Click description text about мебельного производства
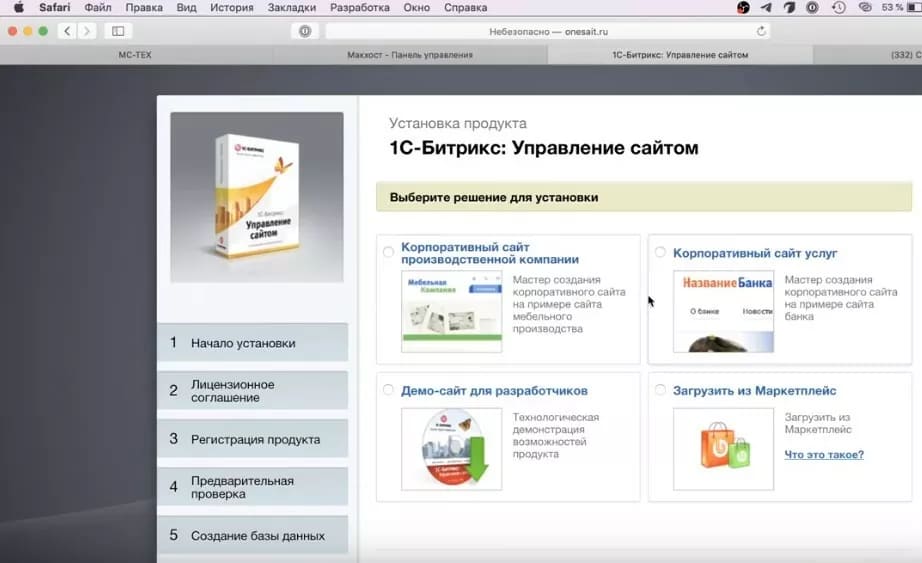 point(568,304)
